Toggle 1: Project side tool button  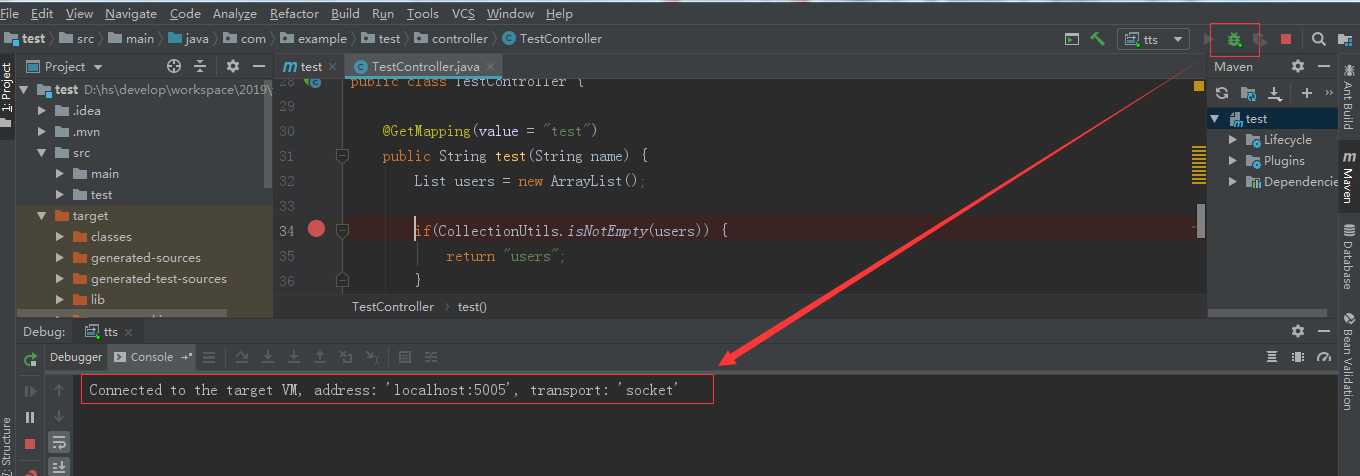7,96
